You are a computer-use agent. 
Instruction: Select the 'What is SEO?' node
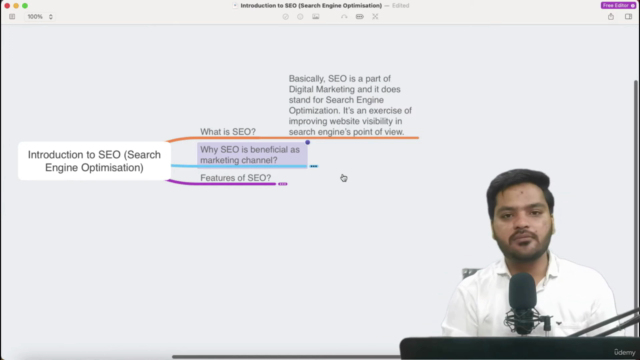(228, 132)
